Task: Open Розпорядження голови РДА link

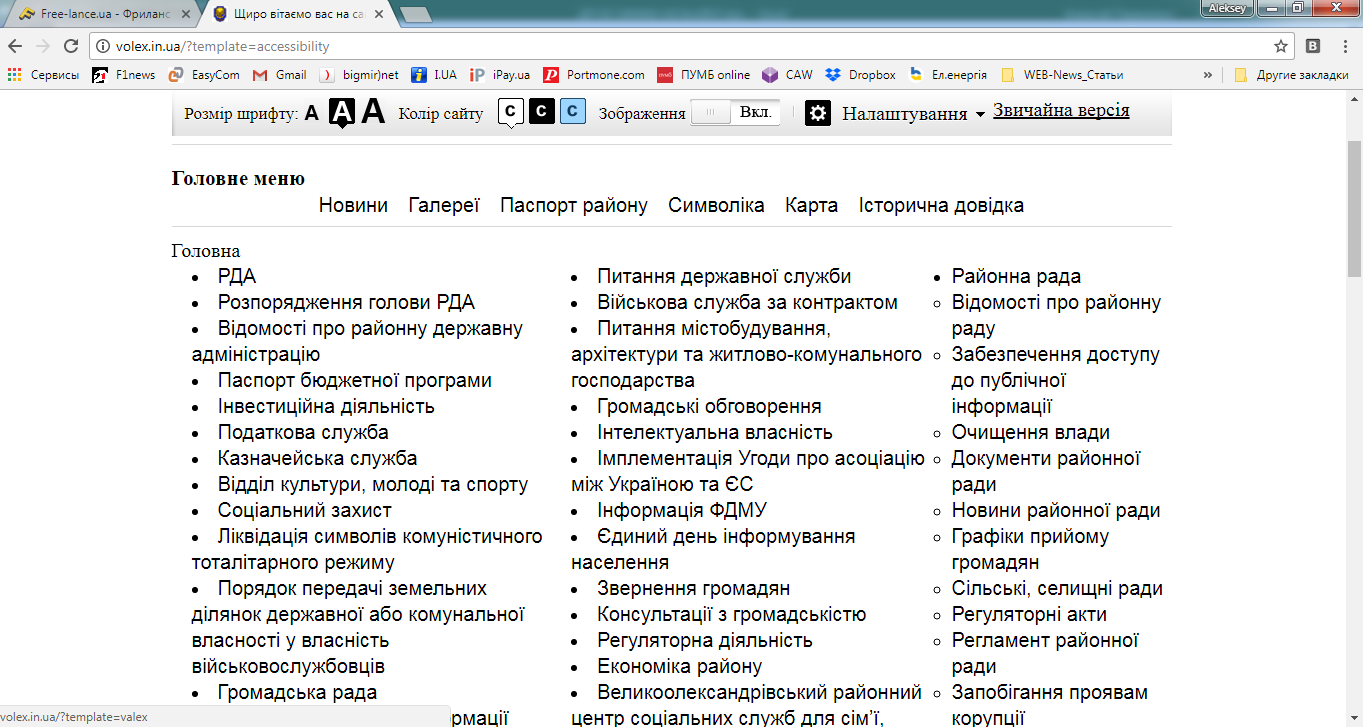Action: tap(346, 302)
